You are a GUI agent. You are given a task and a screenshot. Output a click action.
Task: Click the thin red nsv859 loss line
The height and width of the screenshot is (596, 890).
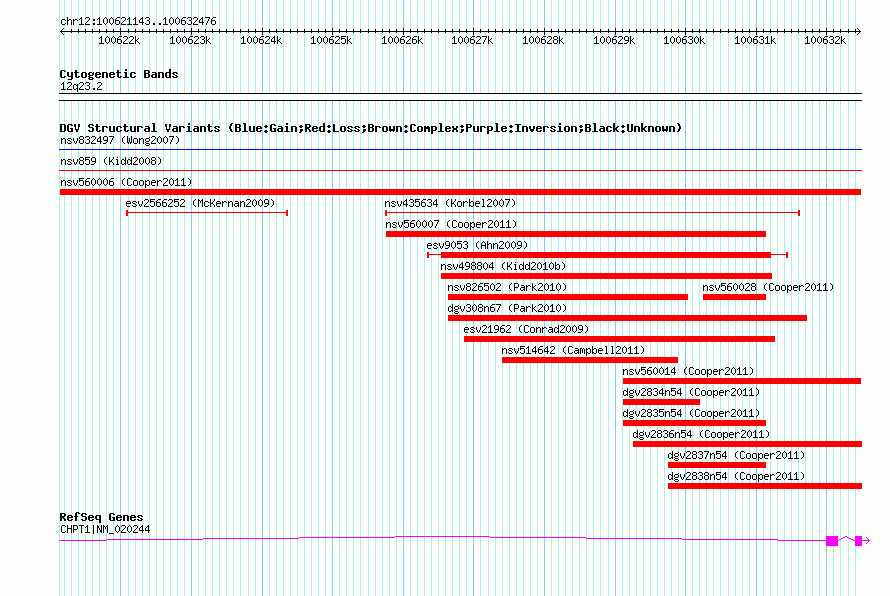click(460, 171)
